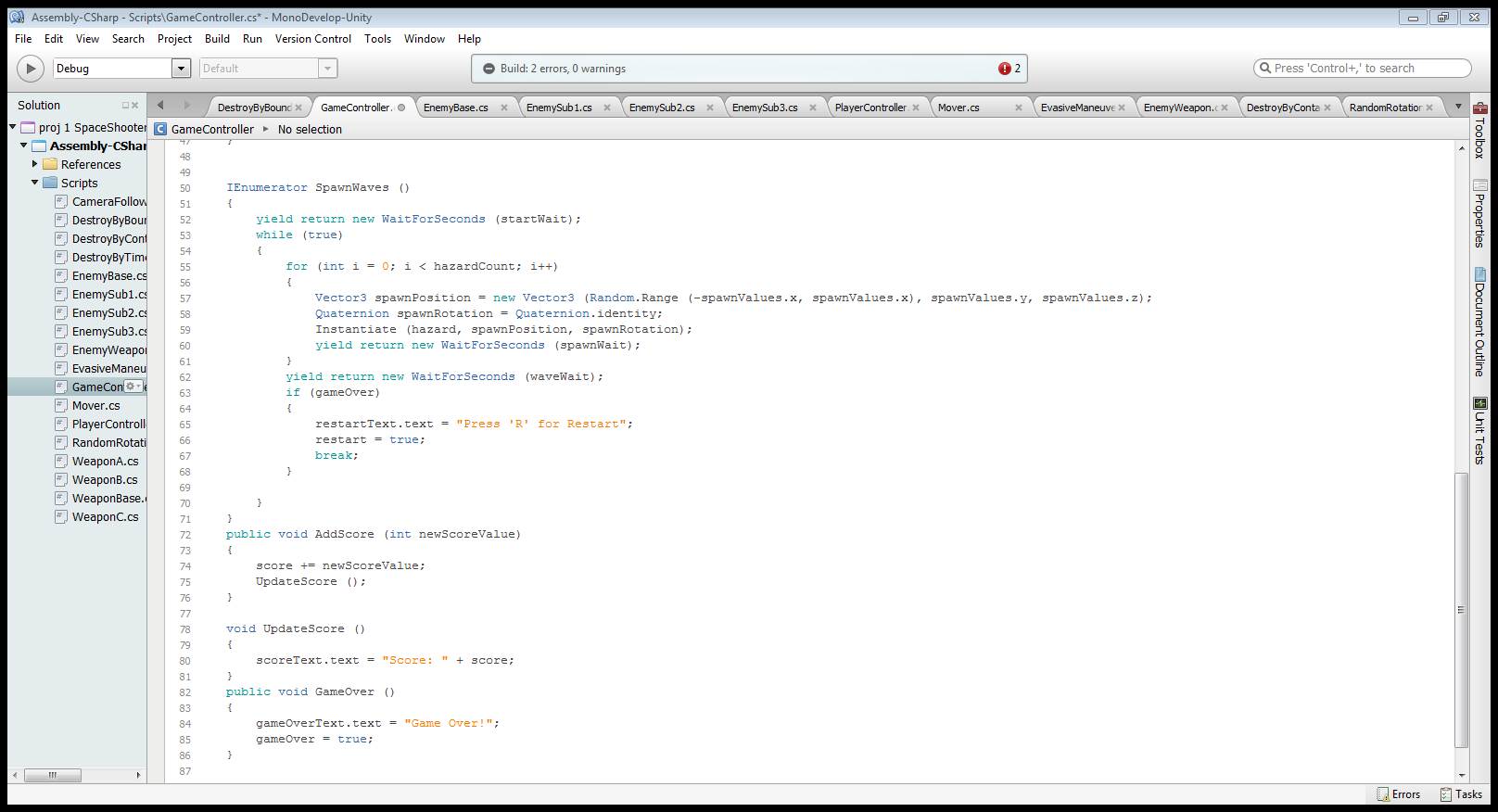Screen dimensions: 1498x812
Task: Click the DestroyByTime file icon in tree
Action: click(61, 257)
